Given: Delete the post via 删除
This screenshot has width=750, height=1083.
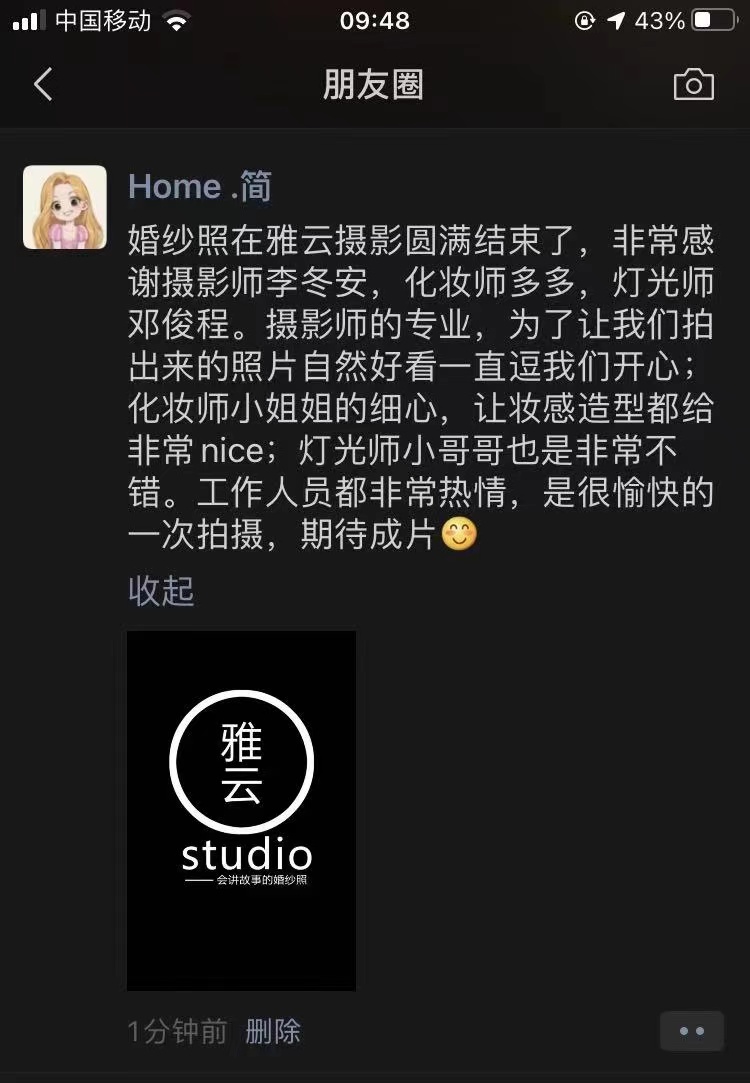Looking at the screenshot, I should [273, 1031].
